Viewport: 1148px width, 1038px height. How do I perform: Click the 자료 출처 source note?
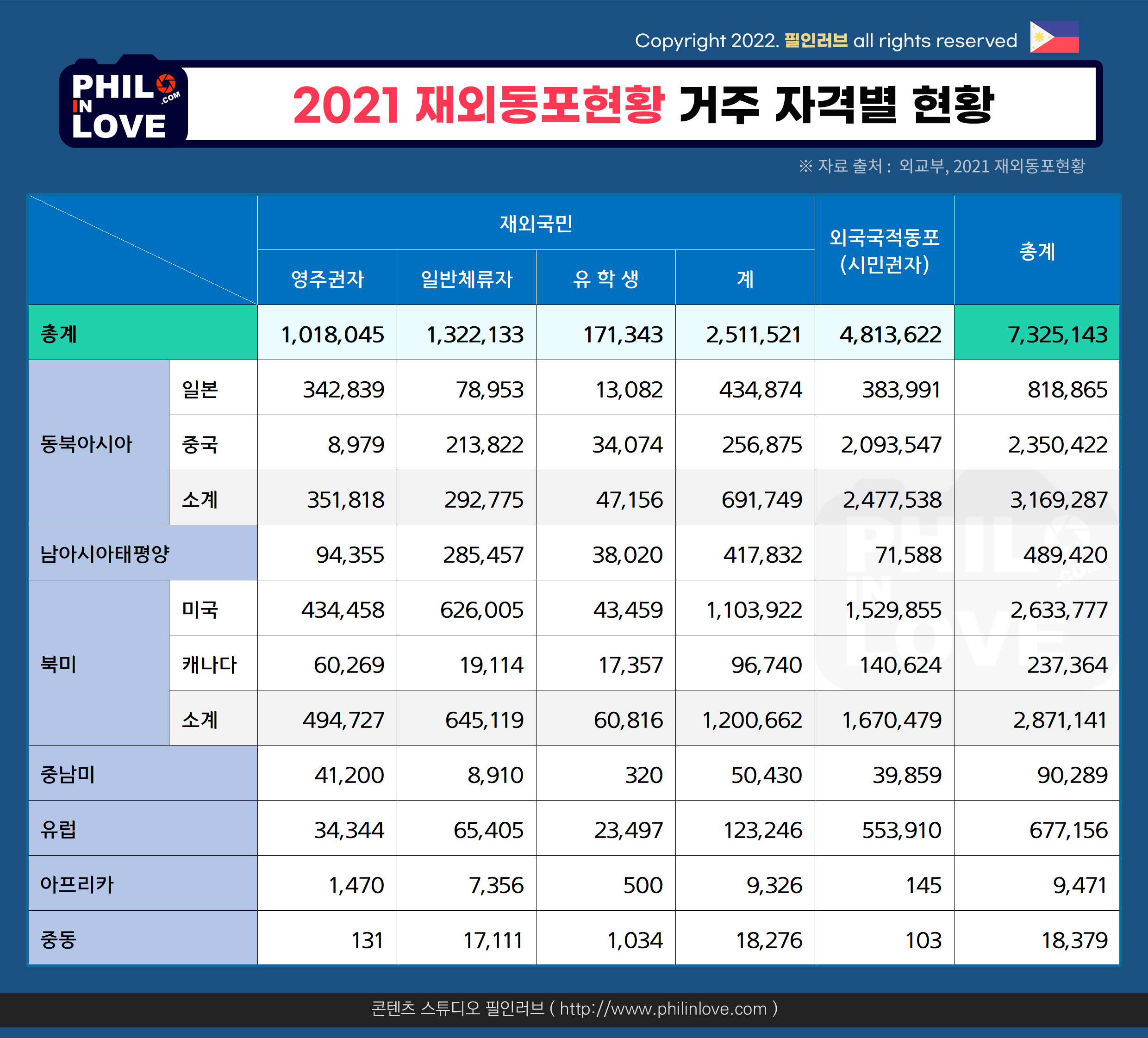(941, 166)
